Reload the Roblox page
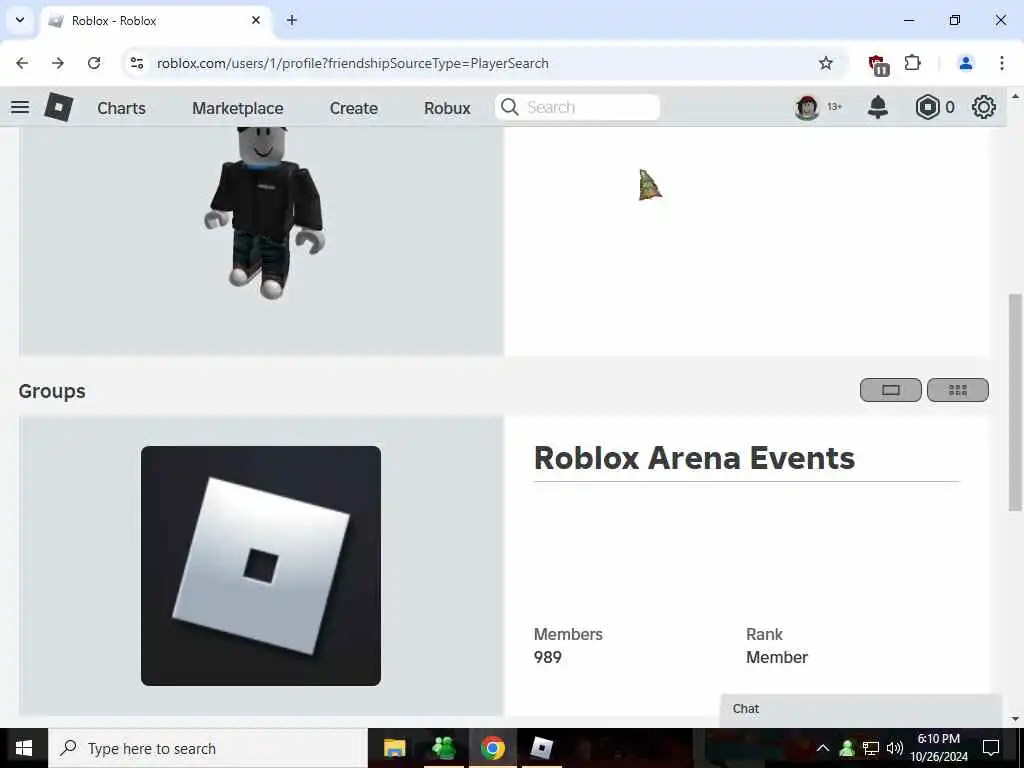Image resolution: width=1024 pixels, height=768 pixels. tap(94, 63)
